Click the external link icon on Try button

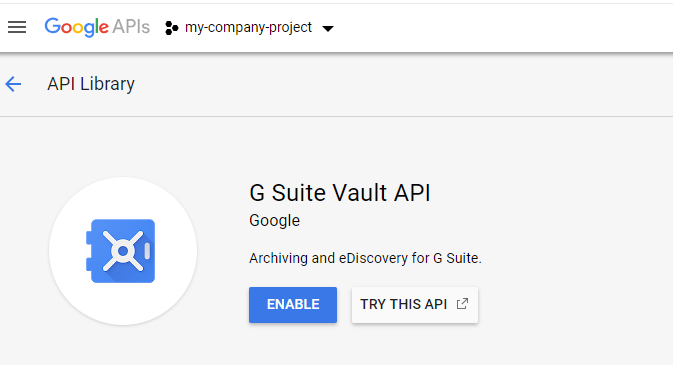(462, 304)
